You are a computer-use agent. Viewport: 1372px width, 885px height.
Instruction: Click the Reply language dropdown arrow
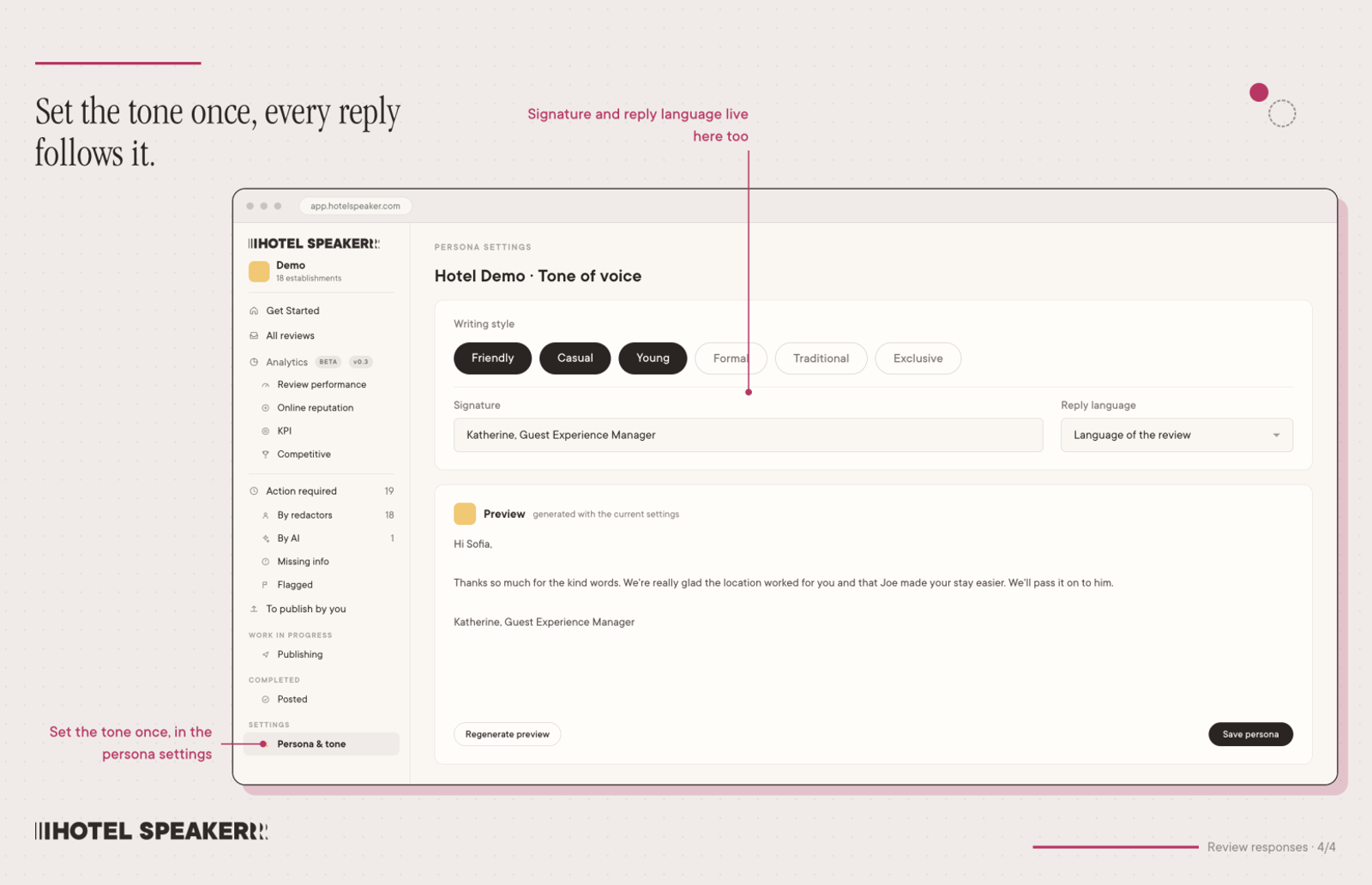[1276, 436]
